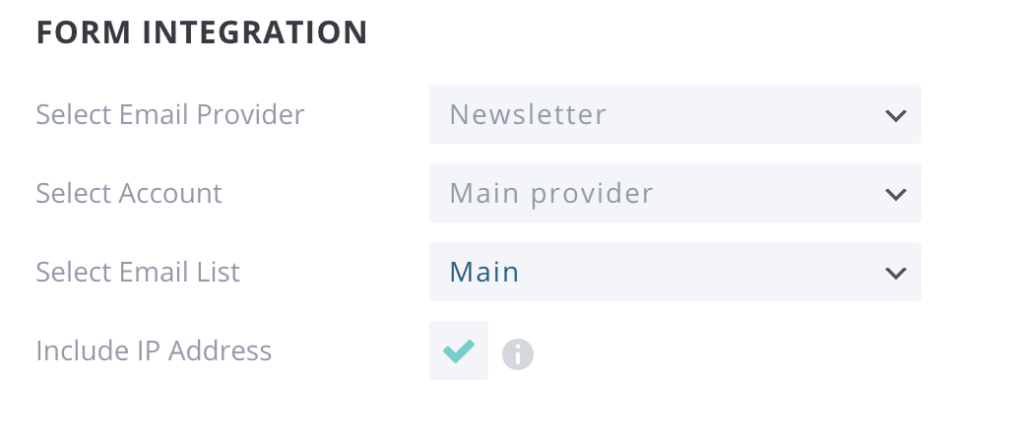Screen dimensions: 1024x441
Task: Click the chevron arrow on Select Account dropdown
Action: tap(895, 193)
